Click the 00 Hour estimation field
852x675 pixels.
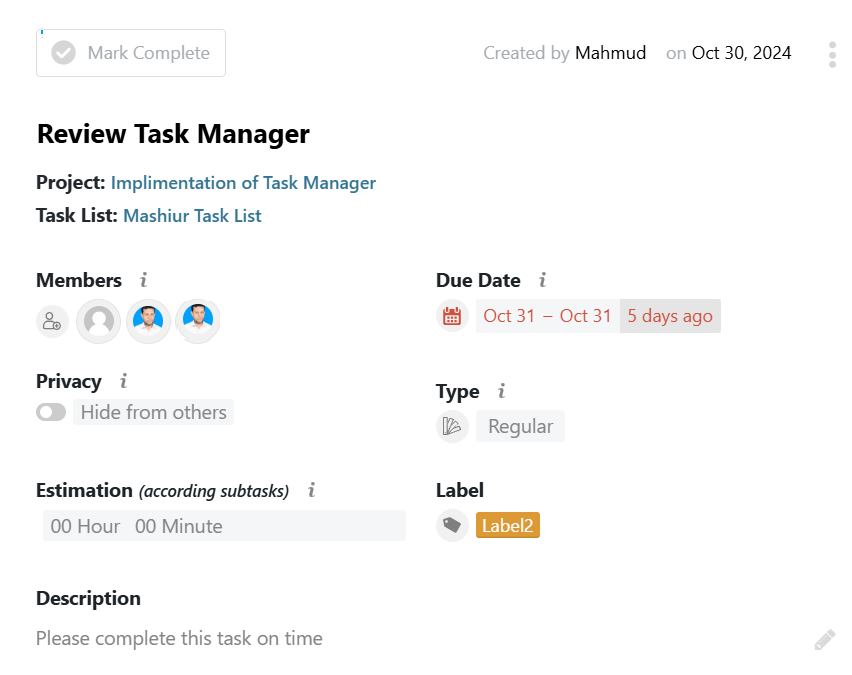point(85,525)
